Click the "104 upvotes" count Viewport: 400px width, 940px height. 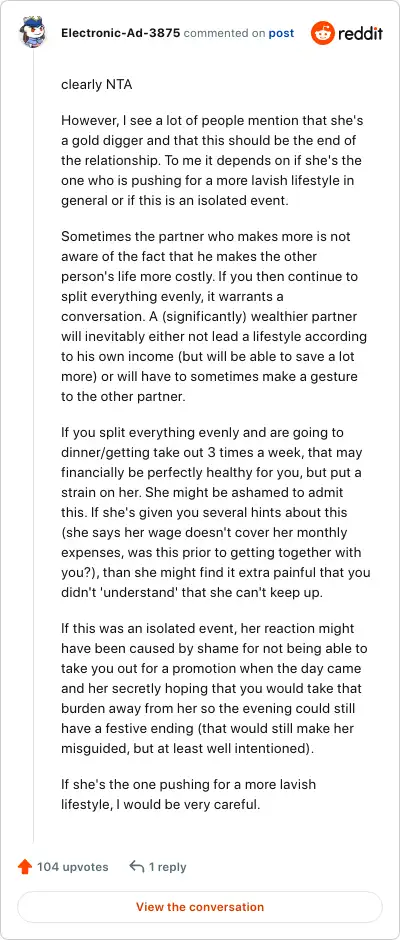(x=73, y=867)
